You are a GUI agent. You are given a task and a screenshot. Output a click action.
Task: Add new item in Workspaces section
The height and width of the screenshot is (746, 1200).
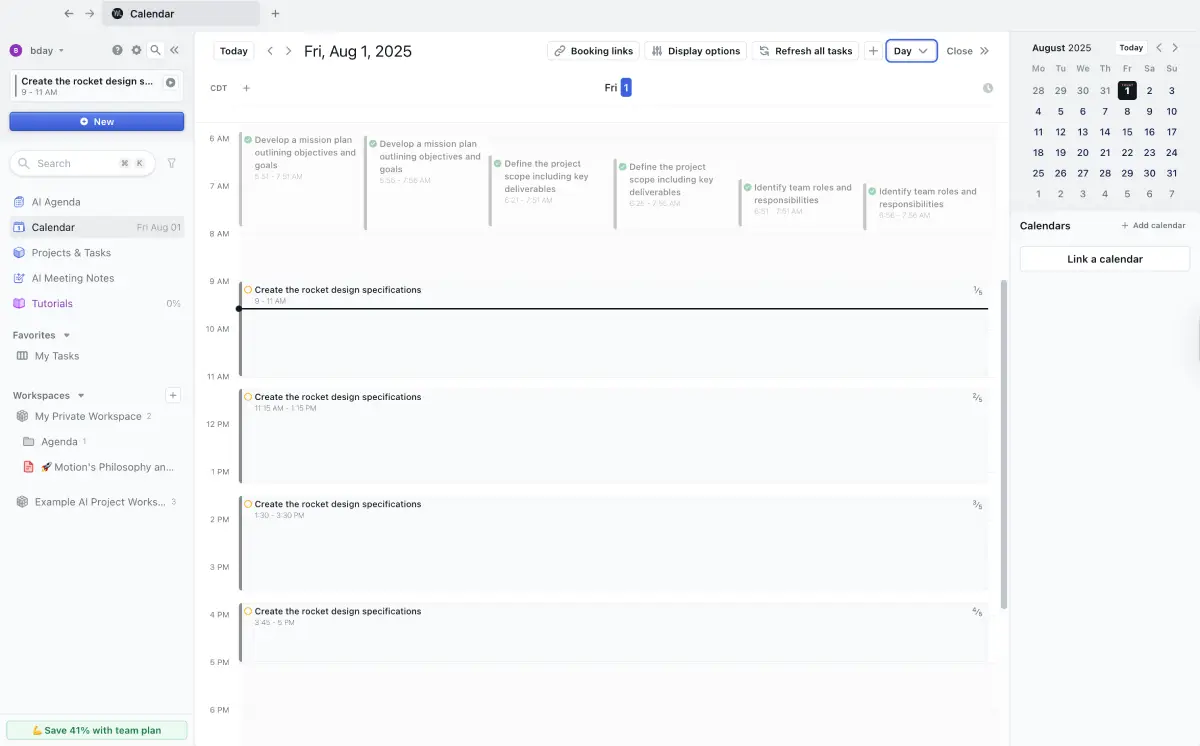tap(173, 395)
